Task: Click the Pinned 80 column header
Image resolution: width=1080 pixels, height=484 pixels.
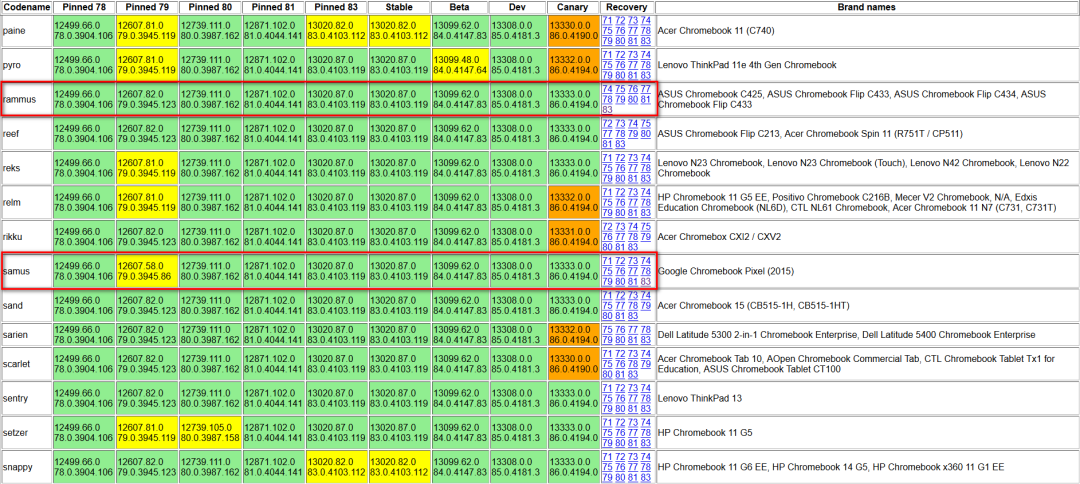Action: (x=209, y=7)
